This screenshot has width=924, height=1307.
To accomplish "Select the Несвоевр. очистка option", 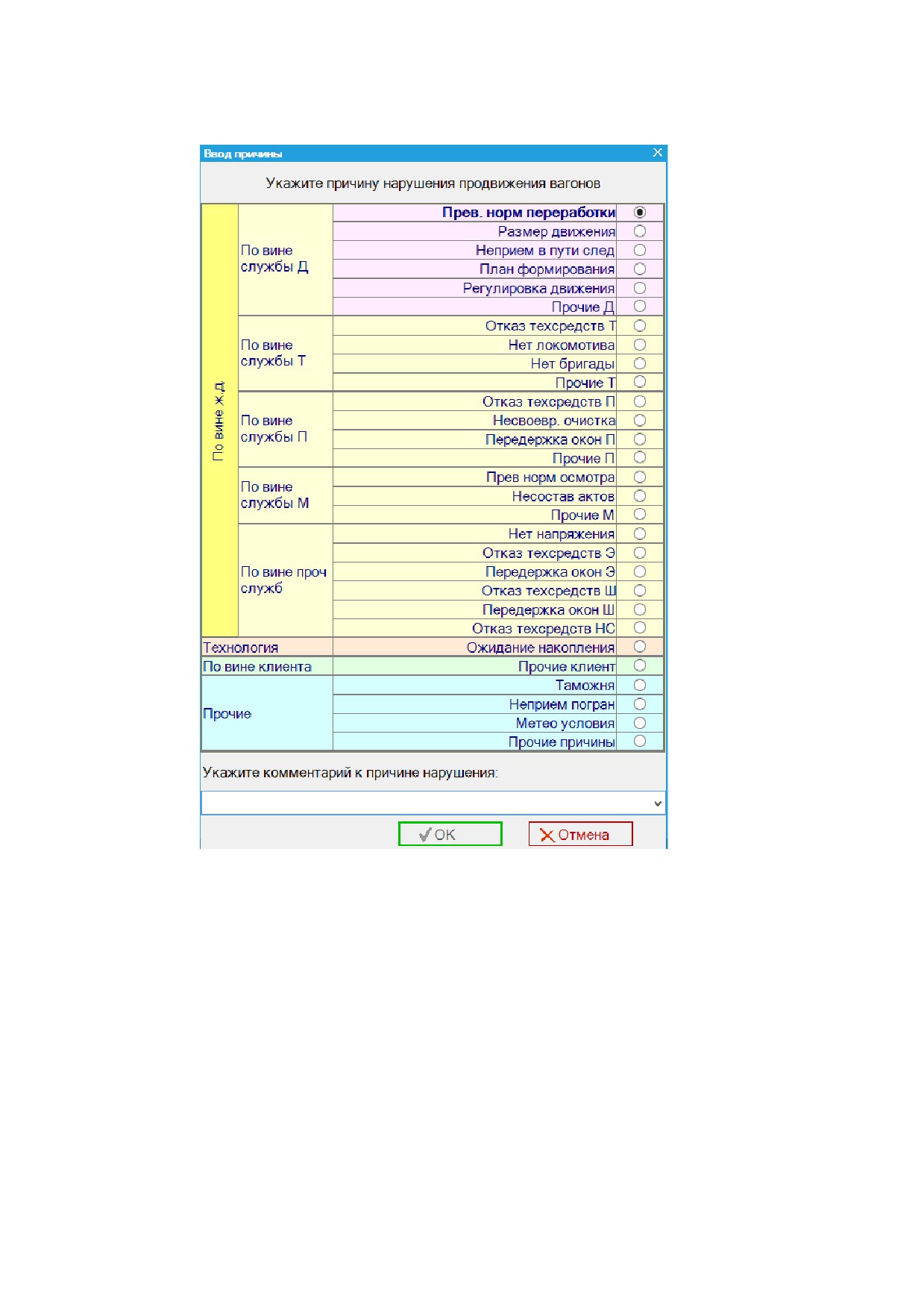I will coord(639,420).
